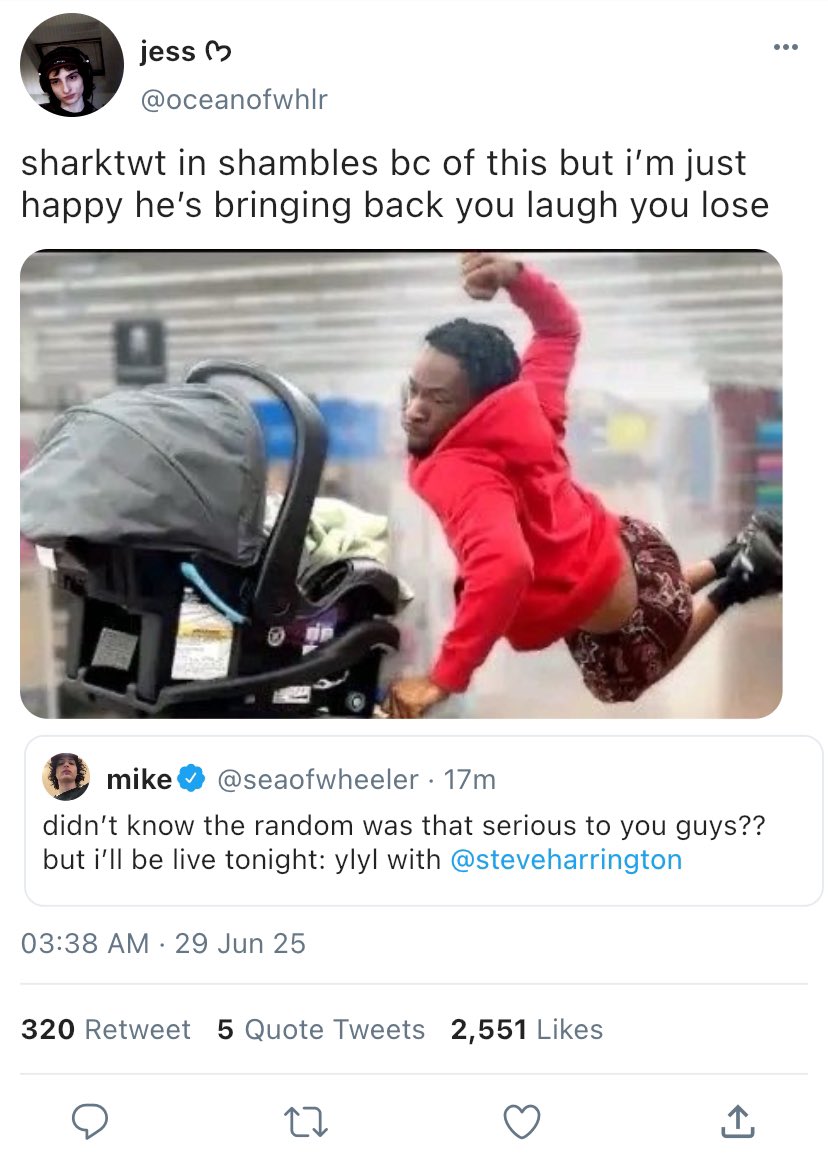Open the @seaofwheeler handle in quoted tweet
The width and height of the screenshot is (828, 1167).
(x=318, y=779)
